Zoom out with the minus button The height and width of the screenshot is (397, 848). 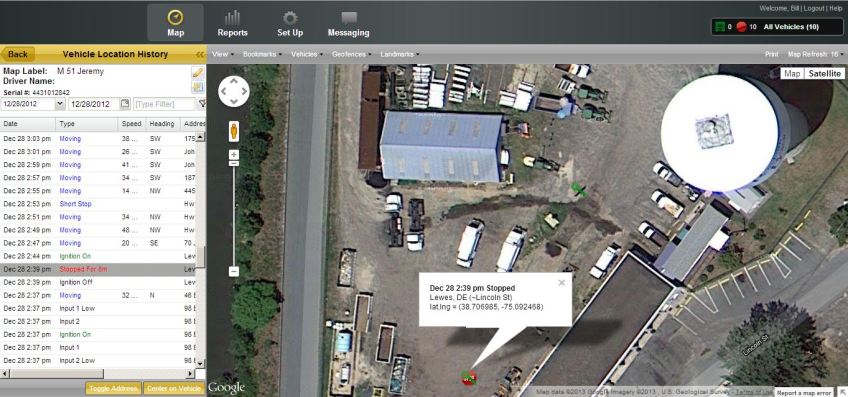click(234, 272)
